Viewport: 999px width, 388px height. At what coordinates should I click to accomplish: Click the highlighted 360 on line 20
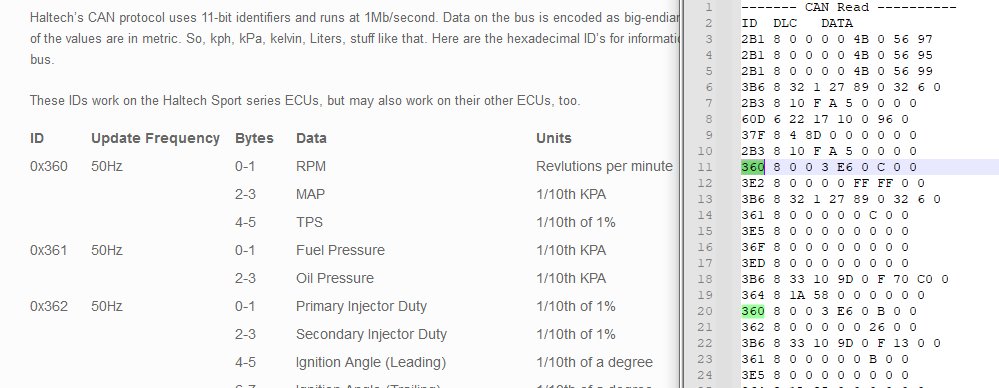point(752,311)
